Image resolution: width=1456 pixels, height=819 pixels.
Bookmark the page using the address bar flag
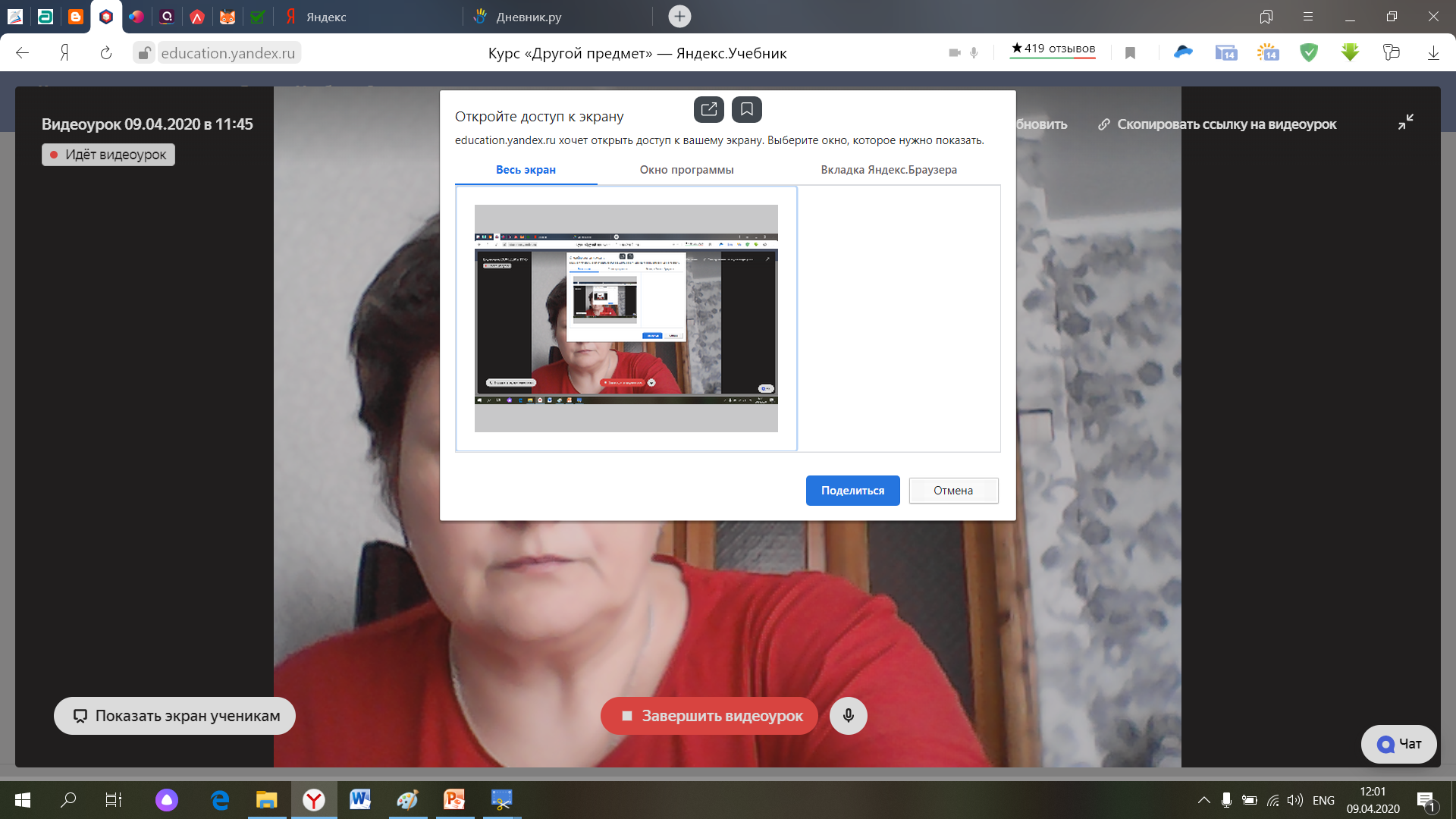pyautogui.click(x=1130, y=53)
